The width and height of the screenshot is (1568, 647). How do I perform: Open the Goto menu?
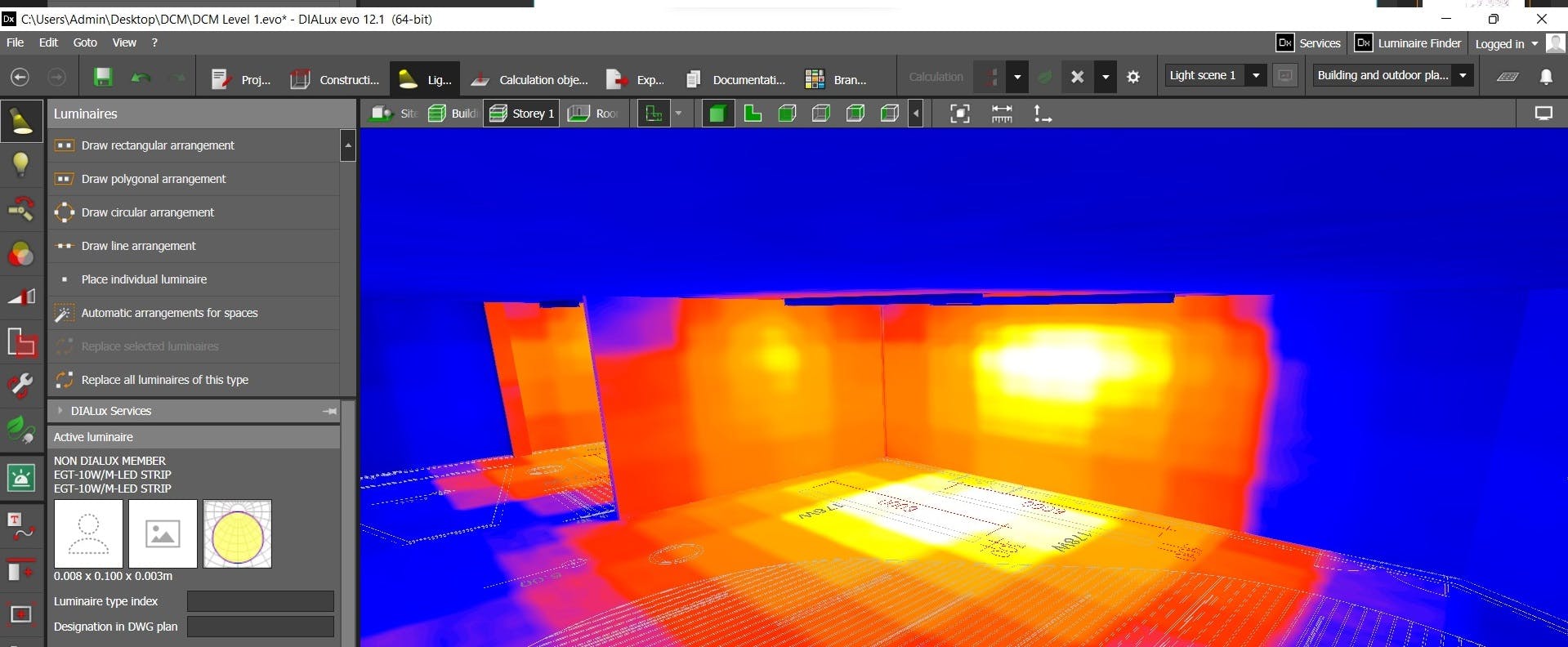point(85,42)
